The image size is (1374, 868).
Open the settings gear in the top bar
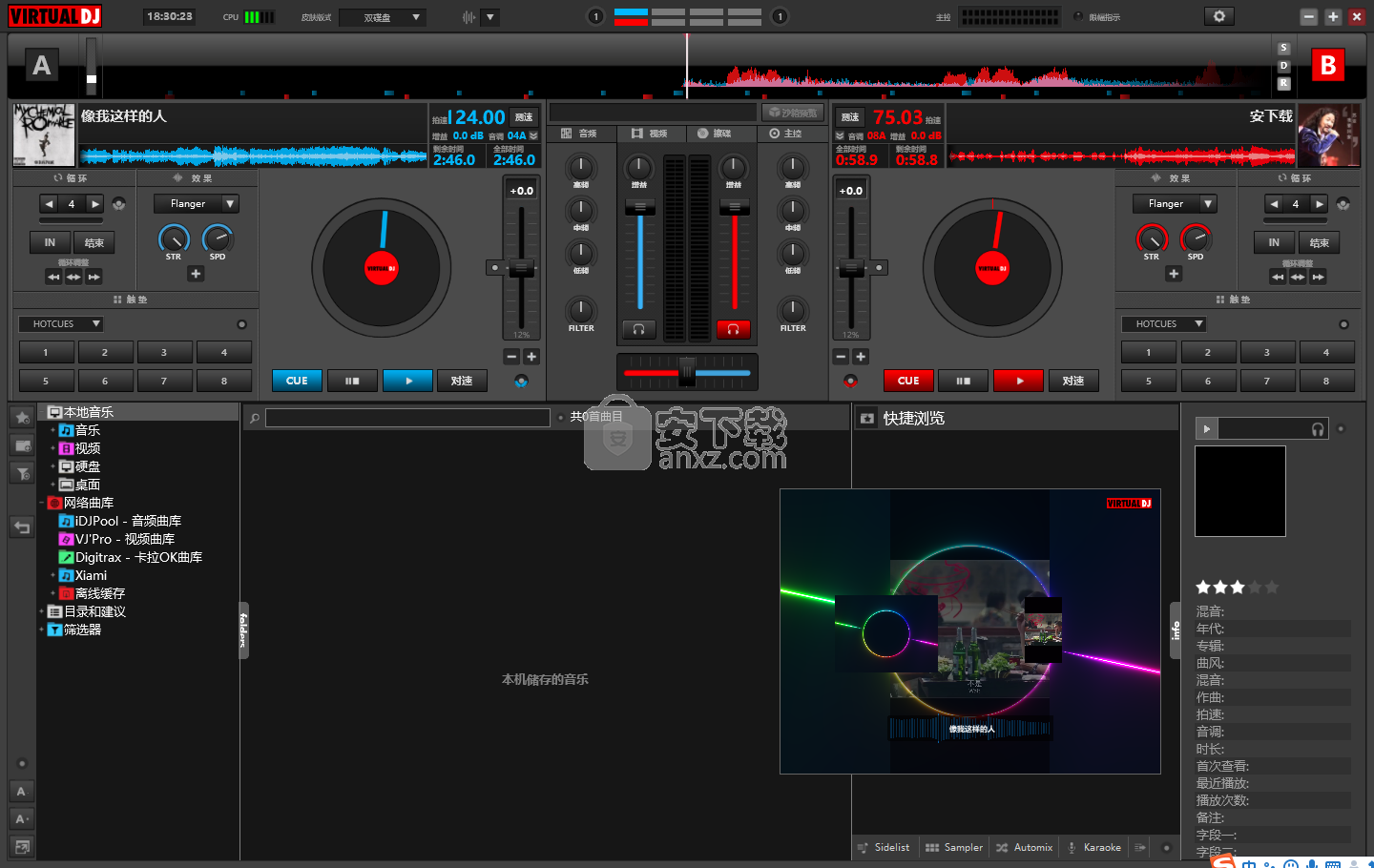tap(1218, 16)
